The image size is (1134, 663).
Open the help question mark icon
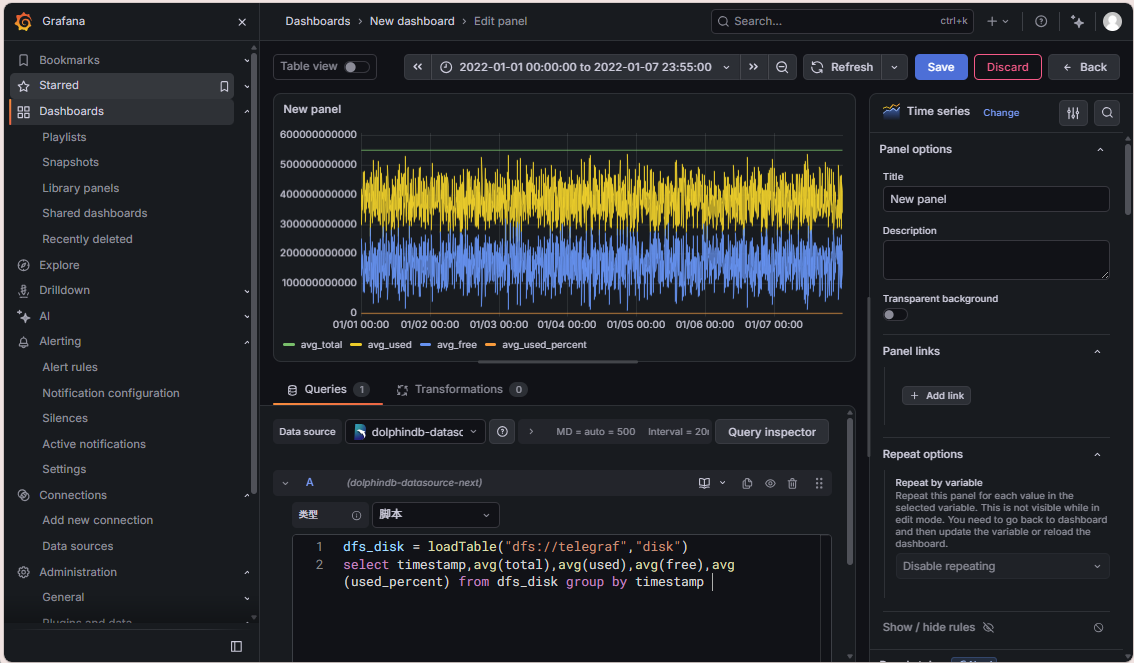point(1041,22)
